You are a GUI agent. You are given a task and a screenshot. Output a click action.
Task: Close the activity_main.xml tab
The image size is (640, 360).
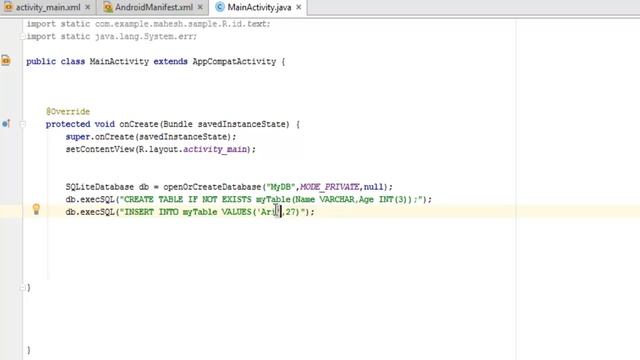pos(87,7)
